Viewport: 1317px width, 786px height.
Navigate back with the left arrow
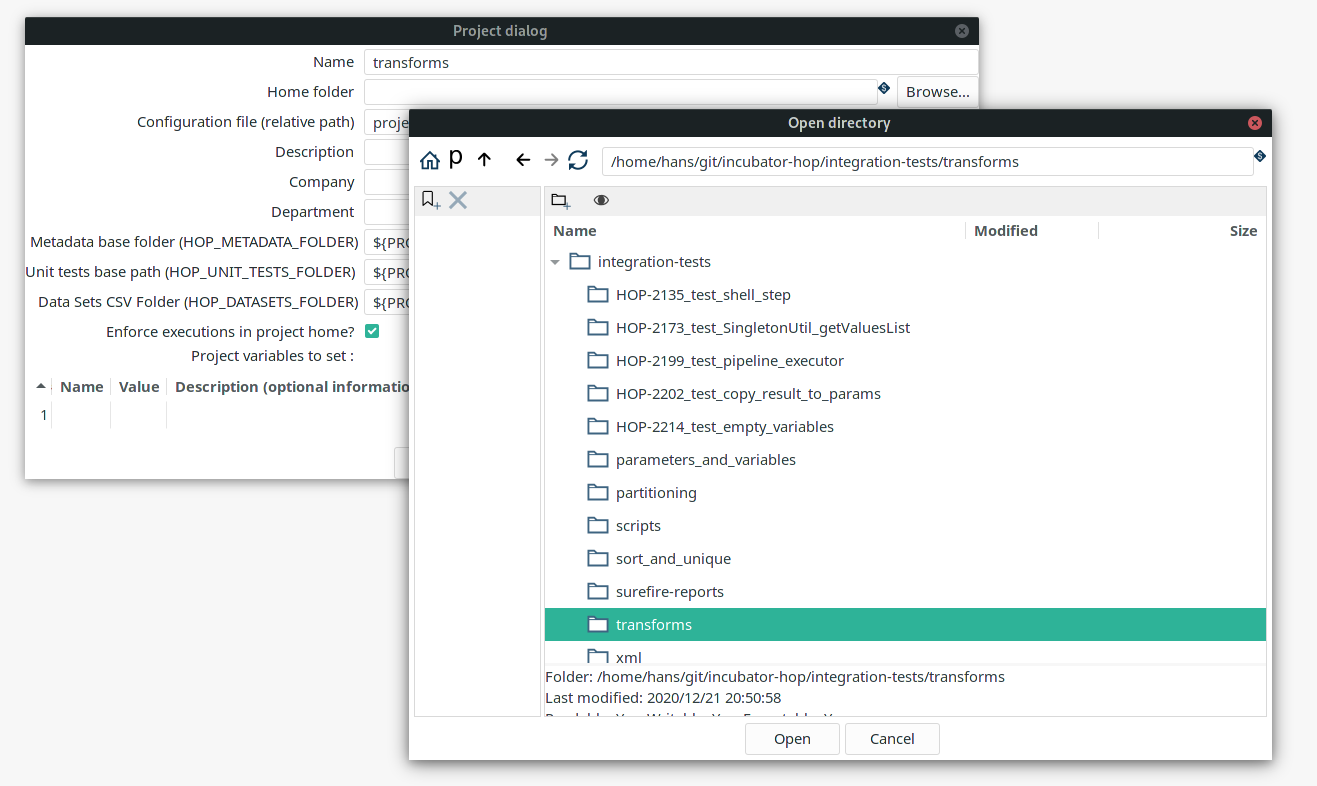pyautogui.click(x=522, y=160)
